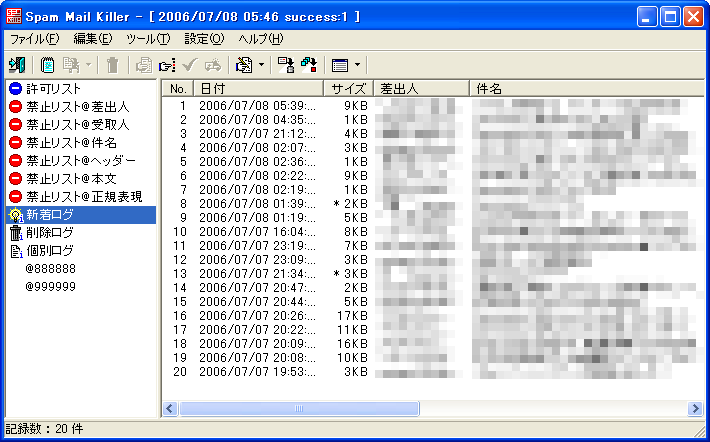Image resolution: width=710 pixels, height=442 pixels.
Task: Sort by the 日付 column header
Action: point(259,89)
